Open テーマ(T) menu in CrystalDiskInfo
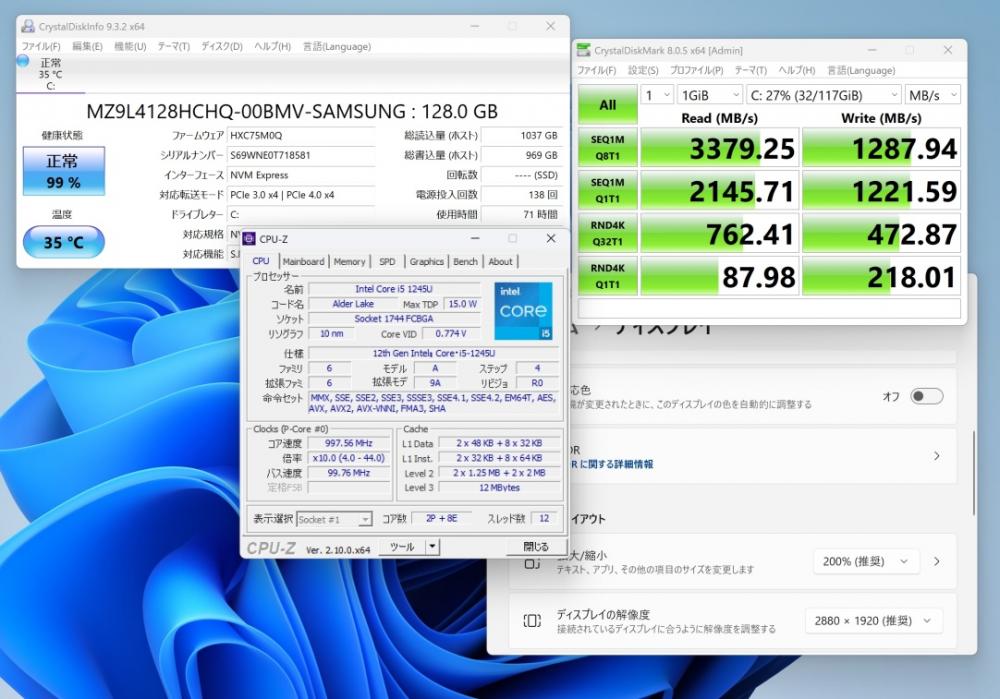The height and width of the screenshot is (699, 1000). click(x=173, y=47)
